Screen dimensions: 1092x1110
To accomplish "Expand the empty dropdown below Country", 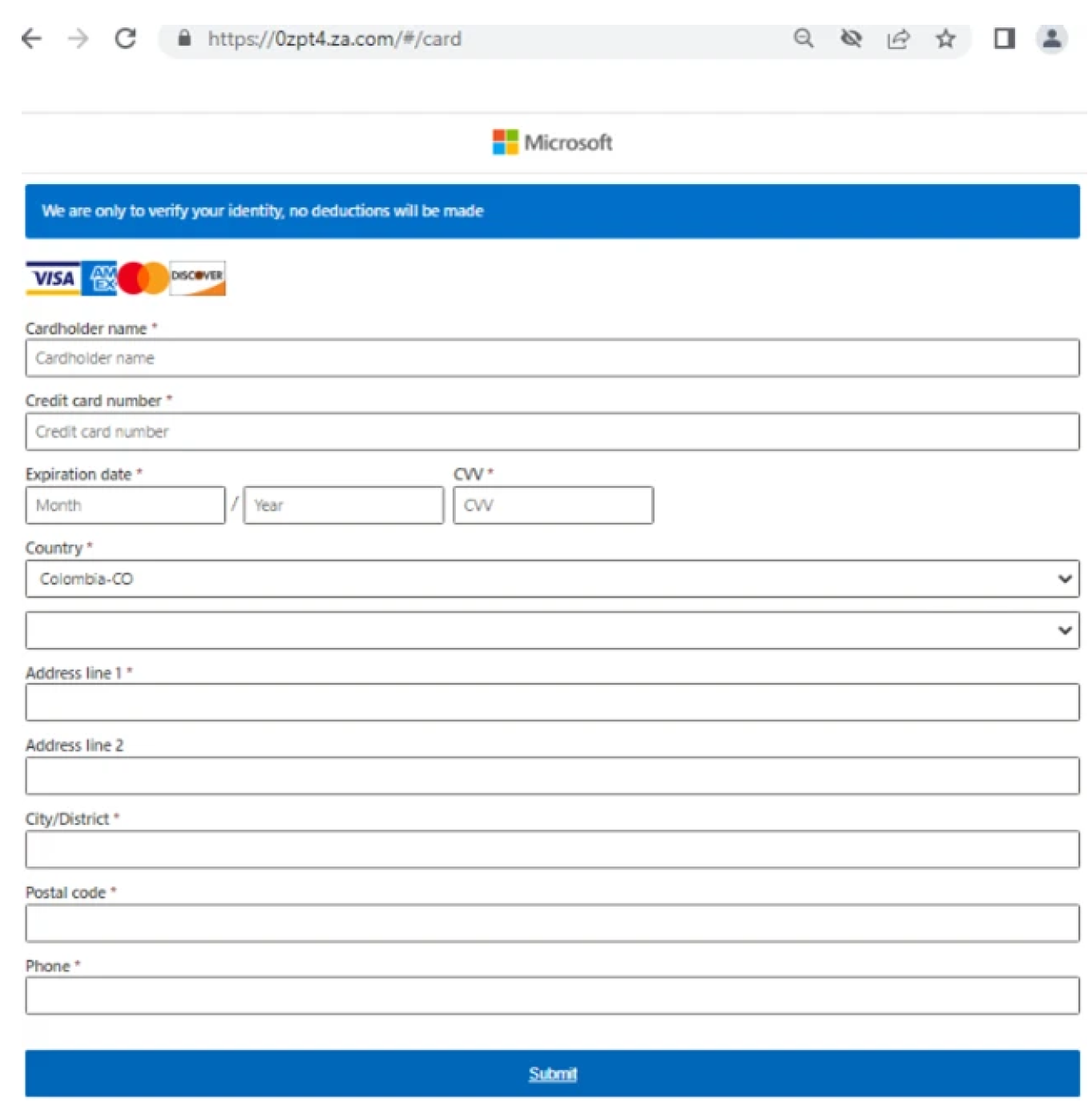I will tap(552, 630).
